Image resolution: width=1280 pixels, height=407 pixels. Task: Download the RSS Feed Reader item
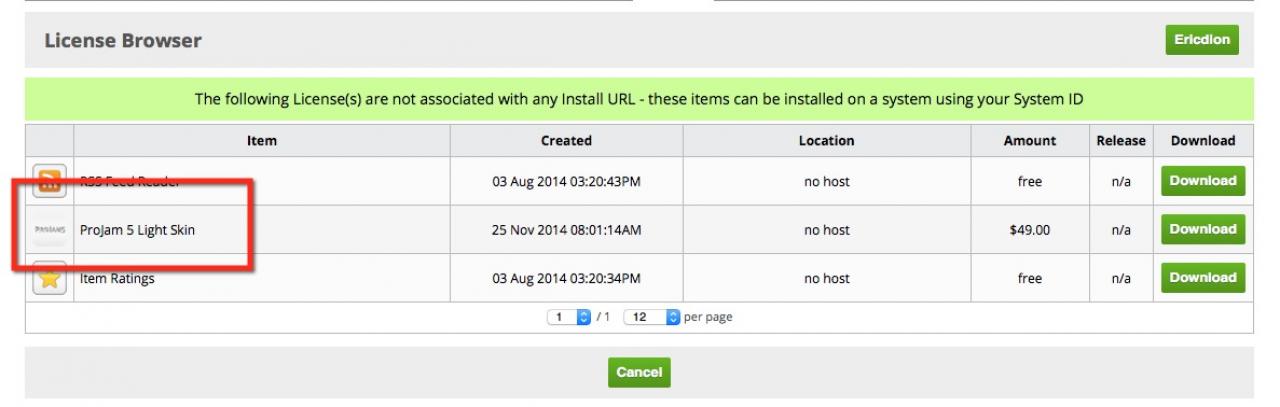point(1203,181)
